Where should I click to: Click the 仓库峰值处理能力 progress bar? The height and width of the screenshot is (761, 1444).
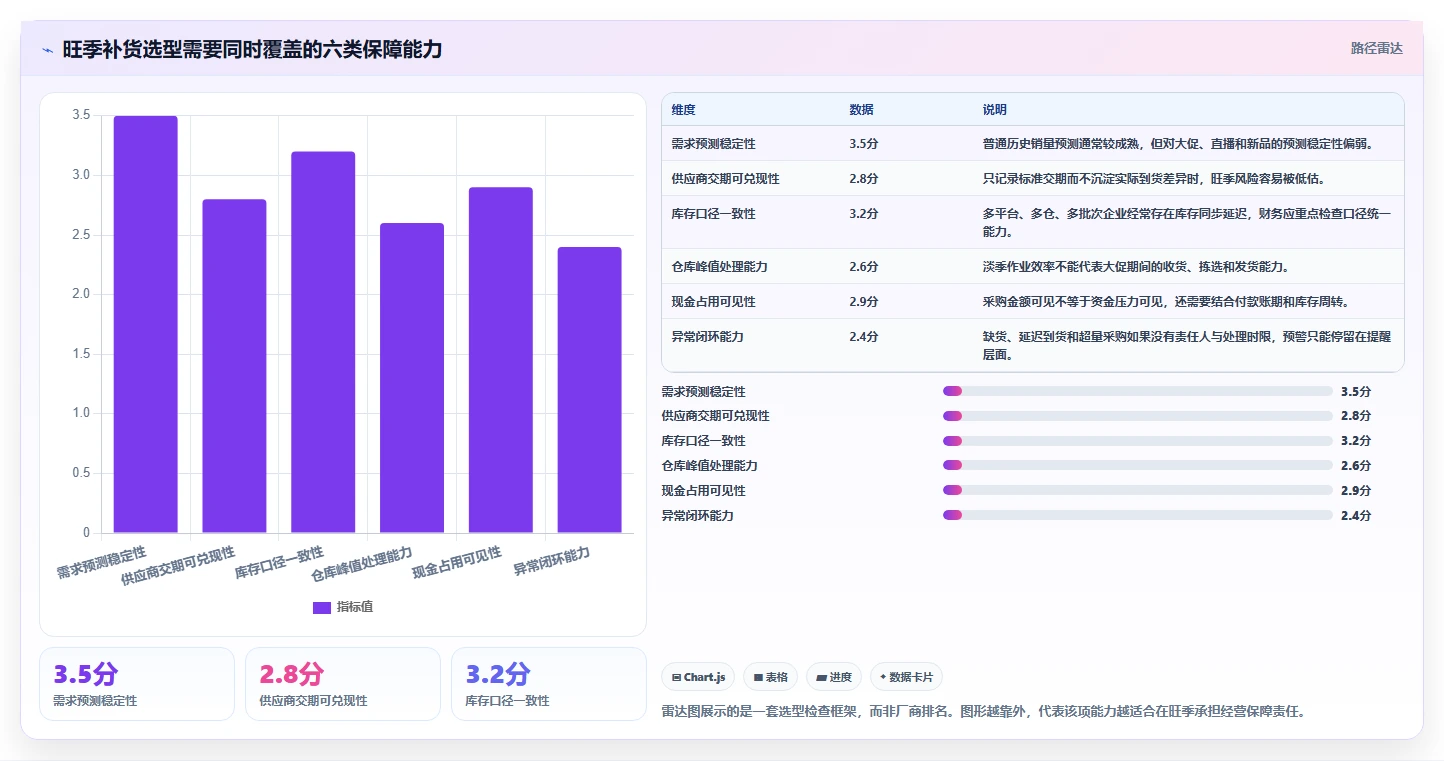pos(1138,465)
